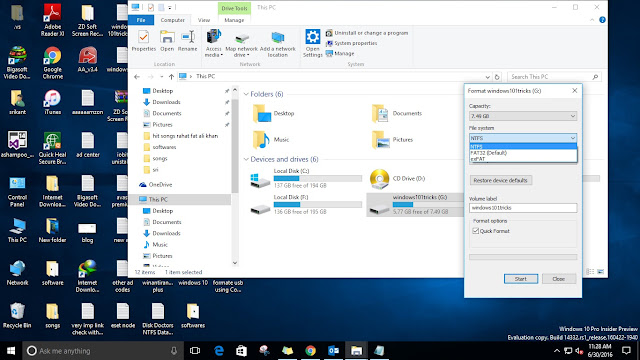Open the Documents folder in Folders group

pos(397,113)
